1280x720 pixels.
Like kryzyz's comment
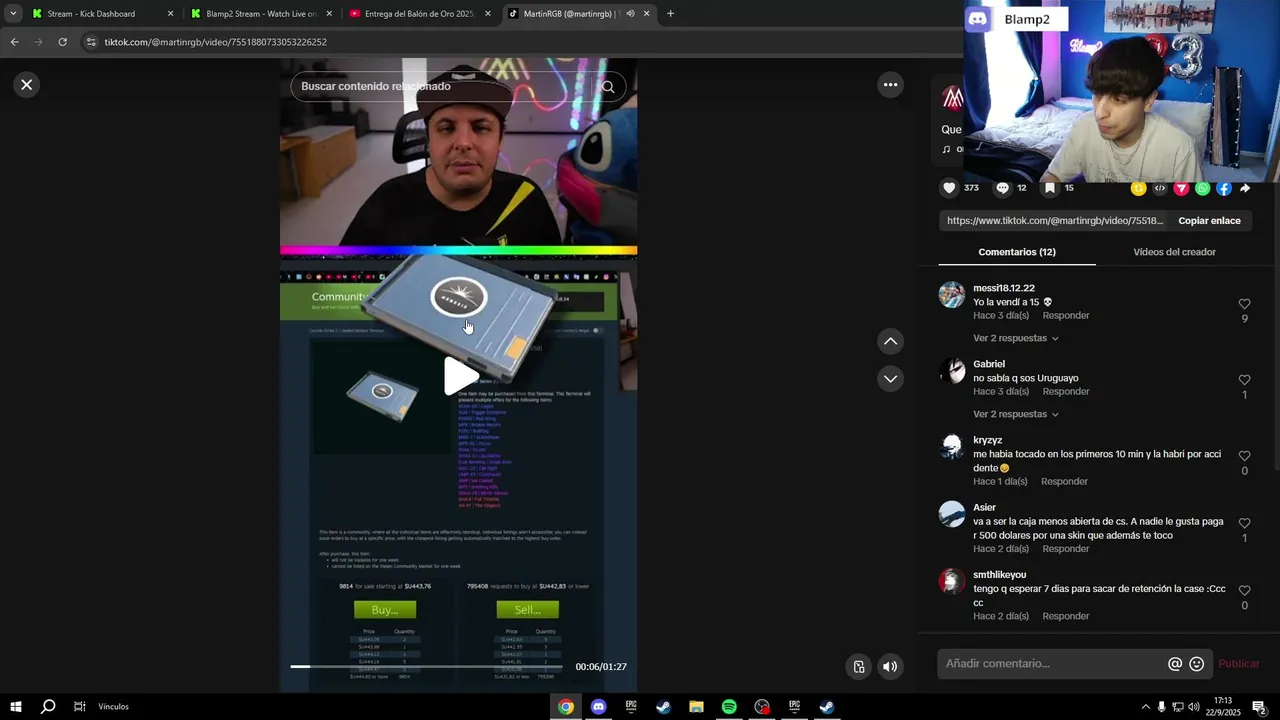click(x=1244, y=456)
